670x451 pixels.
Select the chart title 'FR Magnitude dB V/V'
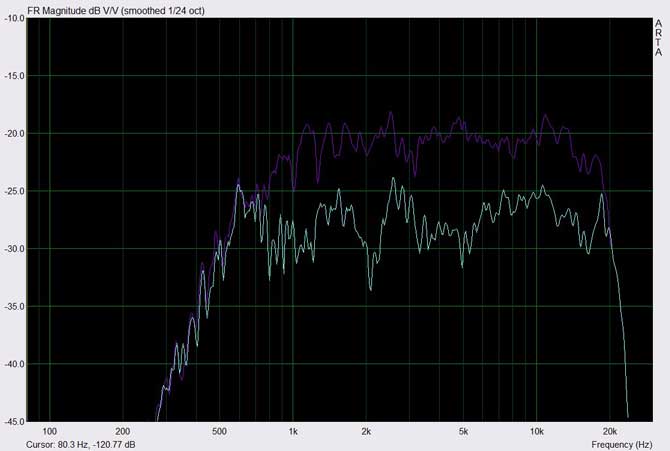click(x=73, y=11)
